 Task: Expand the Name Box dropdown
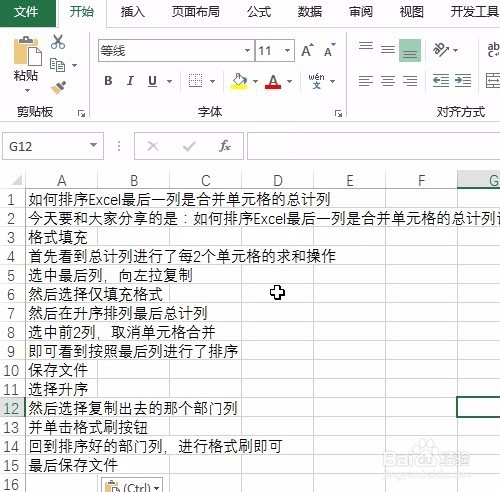[x=94, y=145]
